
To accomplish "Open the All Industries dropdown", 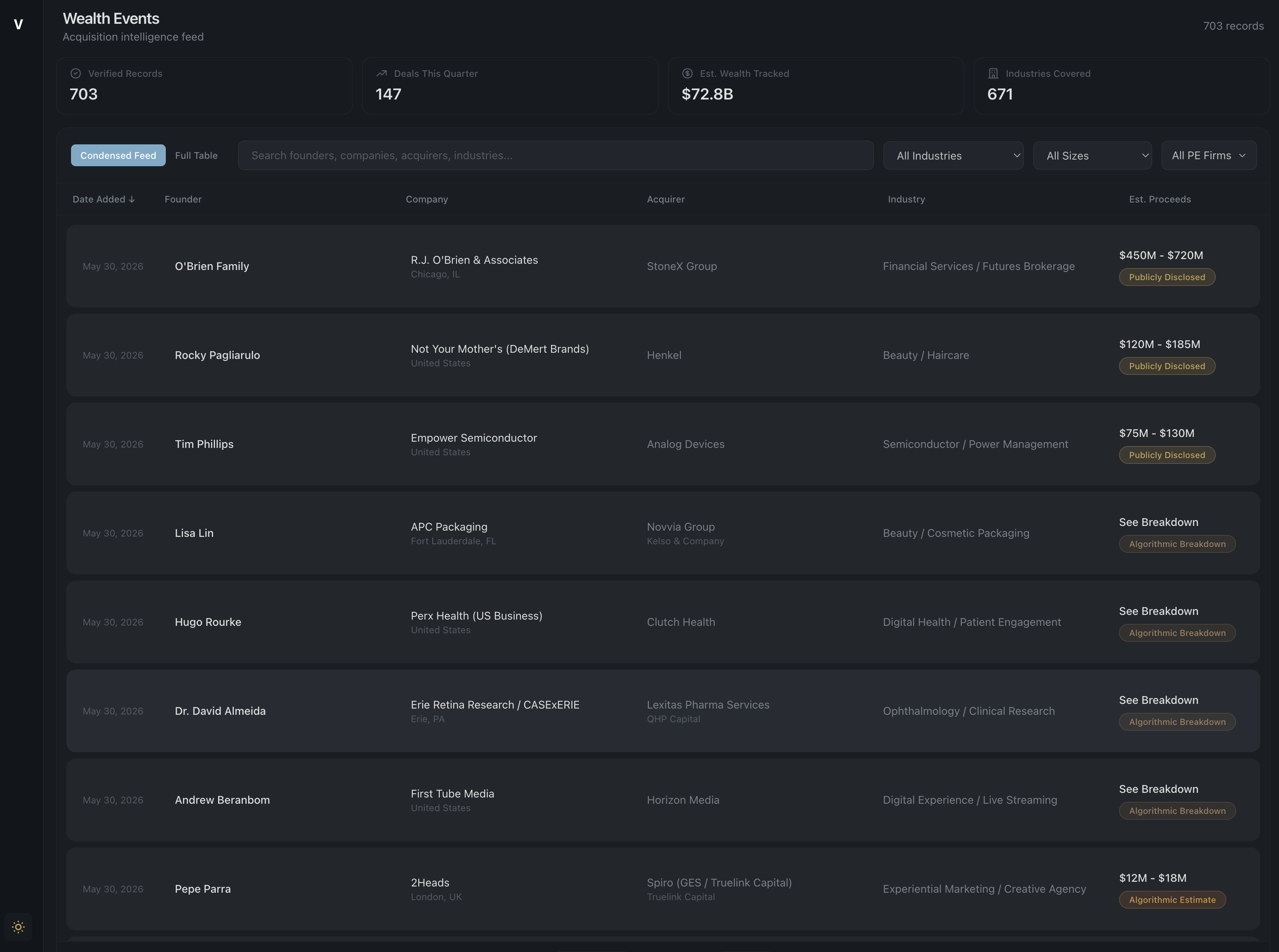I will coord(954,156).
